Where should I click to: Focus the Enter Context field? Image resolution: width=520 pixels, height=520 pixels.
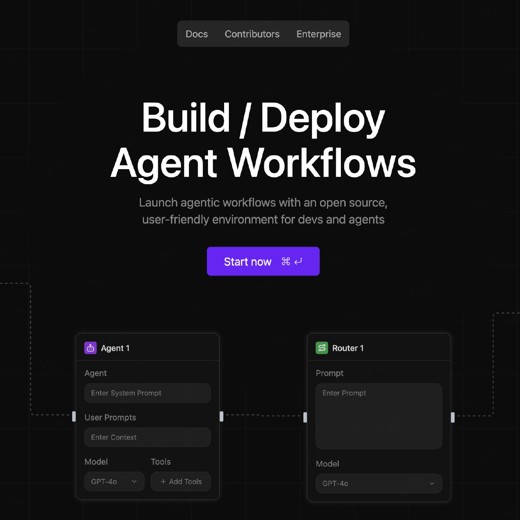(147, 437)
